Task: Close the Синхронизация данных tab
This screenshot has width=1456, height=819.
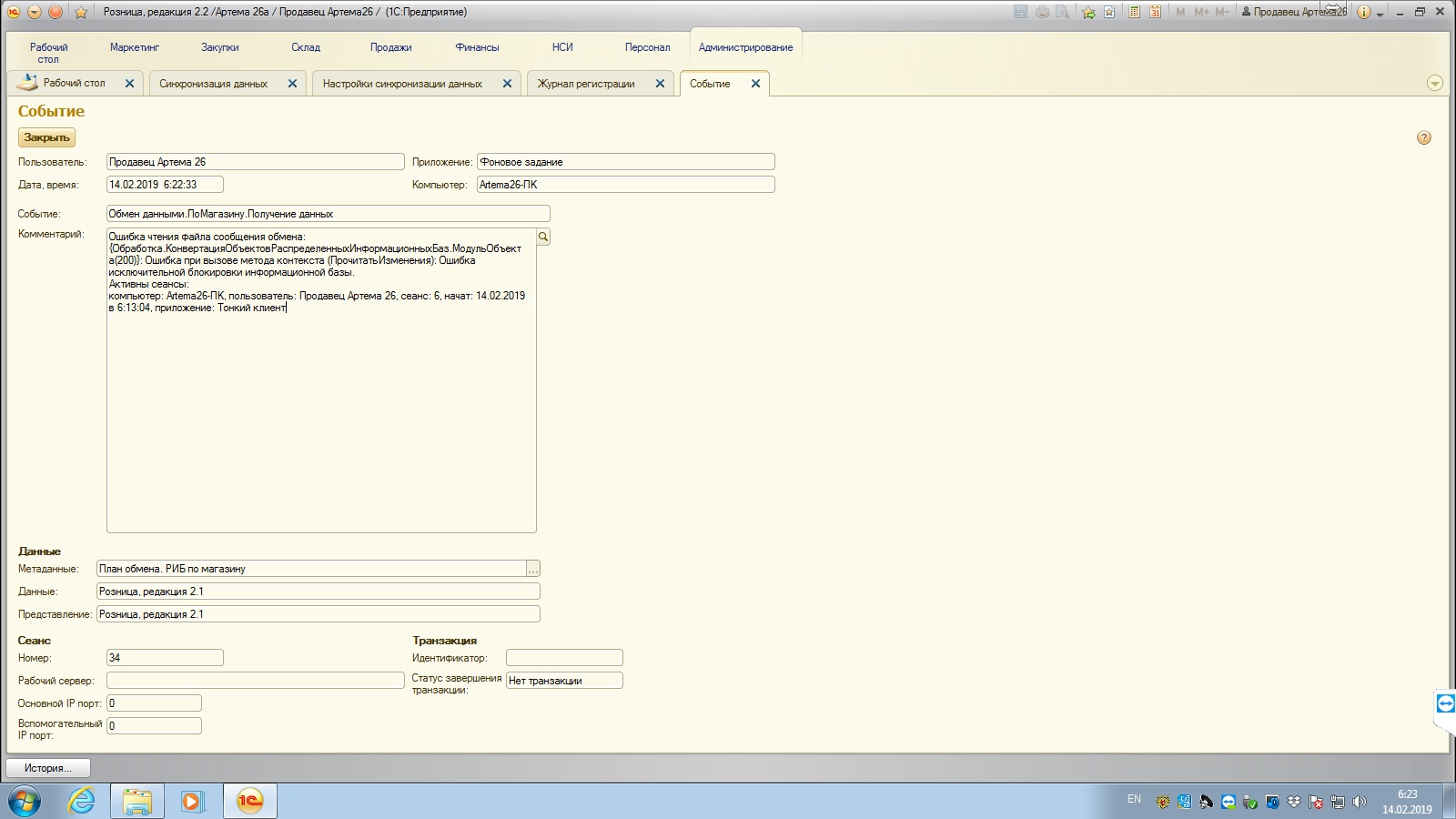Action: 292,83
